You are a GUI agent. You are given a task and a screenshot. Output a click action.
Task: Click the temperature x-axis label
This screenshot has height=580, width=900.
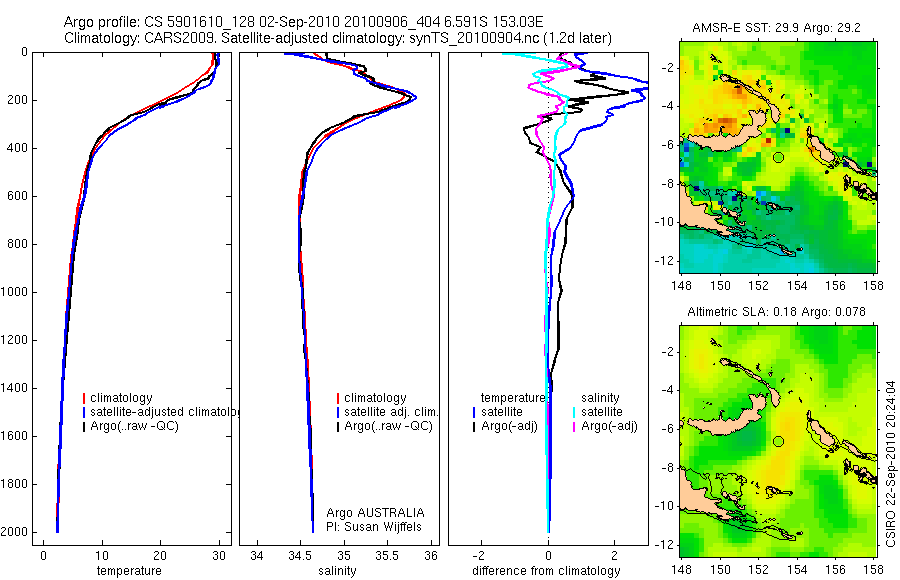point(129,571)
